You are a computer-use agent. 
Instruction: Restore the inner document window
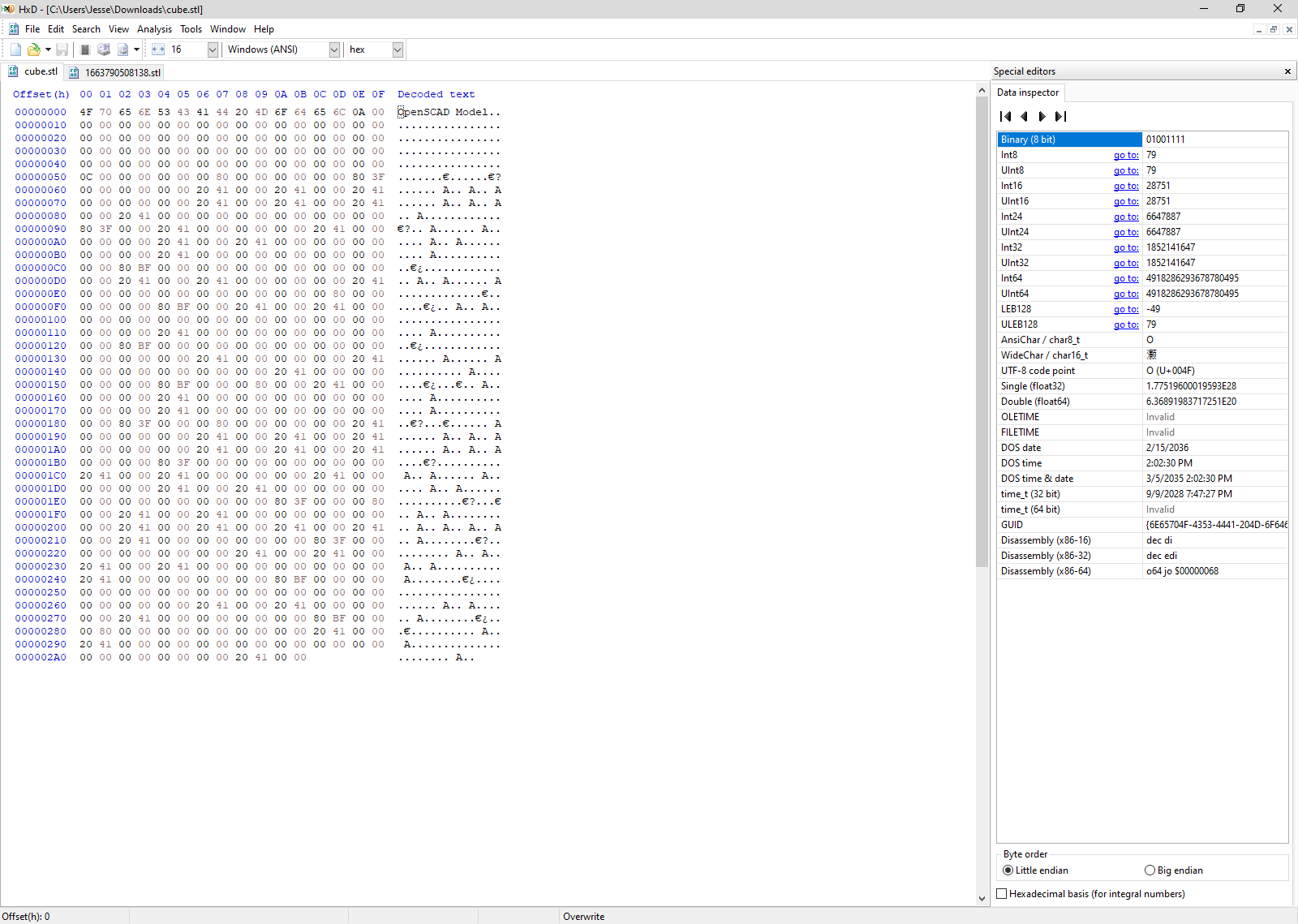click(1274, 29)
